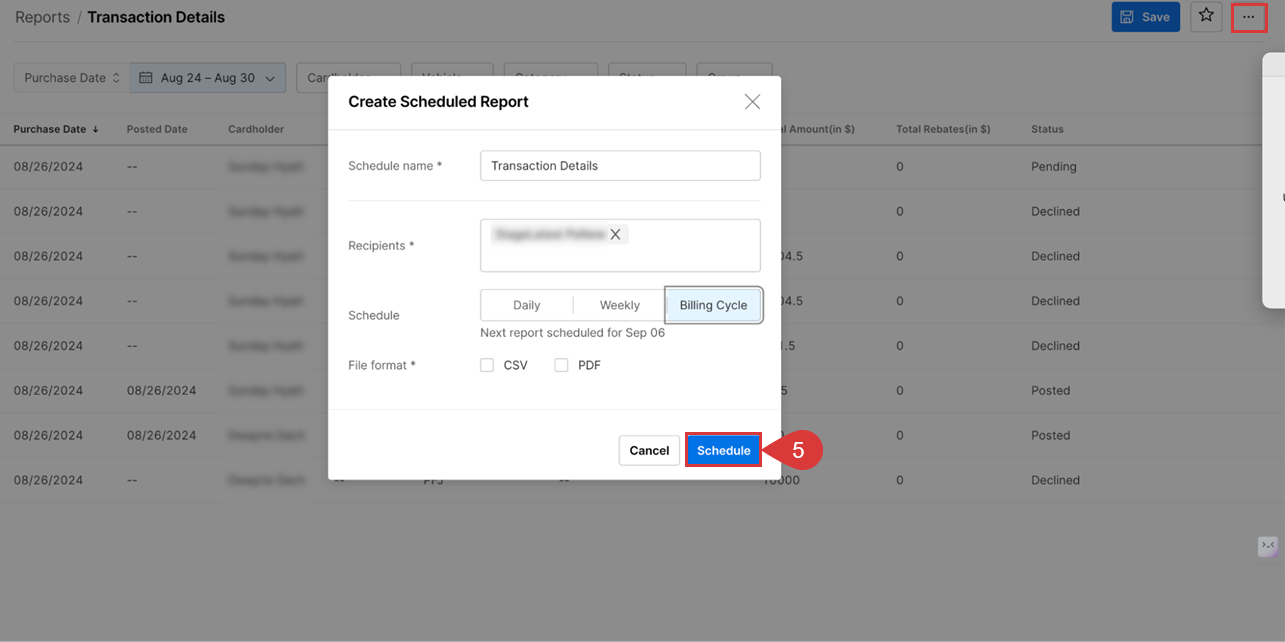Click inside the Recipients input box
This screenshot has width=1285, height=642.
pyautogui.click(x=620, y=257)
